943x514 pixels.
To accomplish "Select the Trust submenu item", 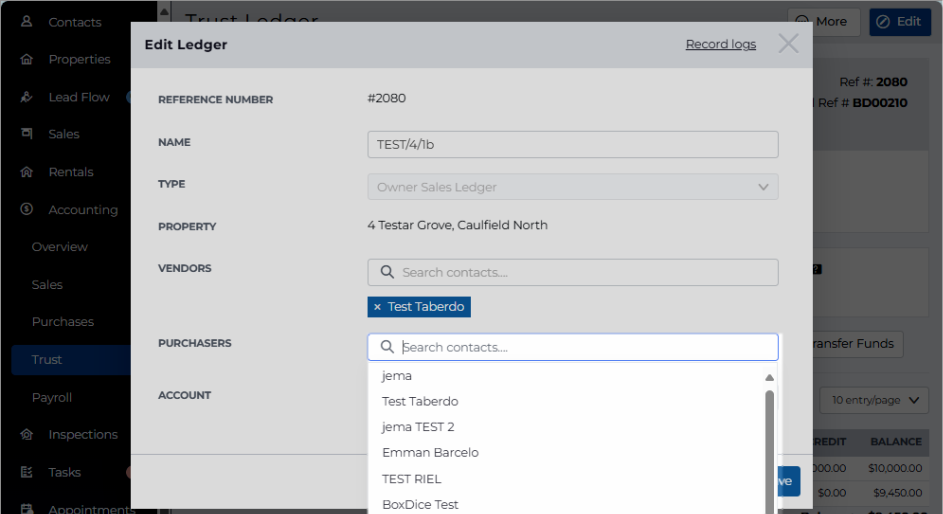I will coord(71,359).
